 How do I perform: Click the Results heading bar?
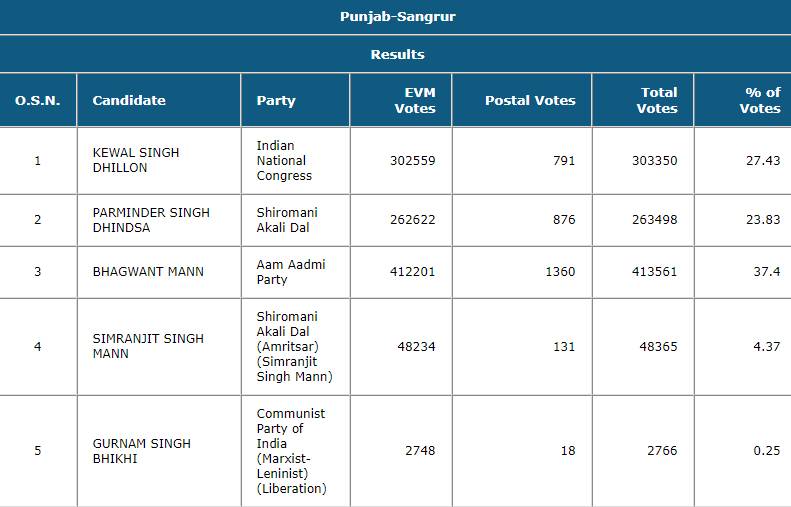[x=397, y=54]
